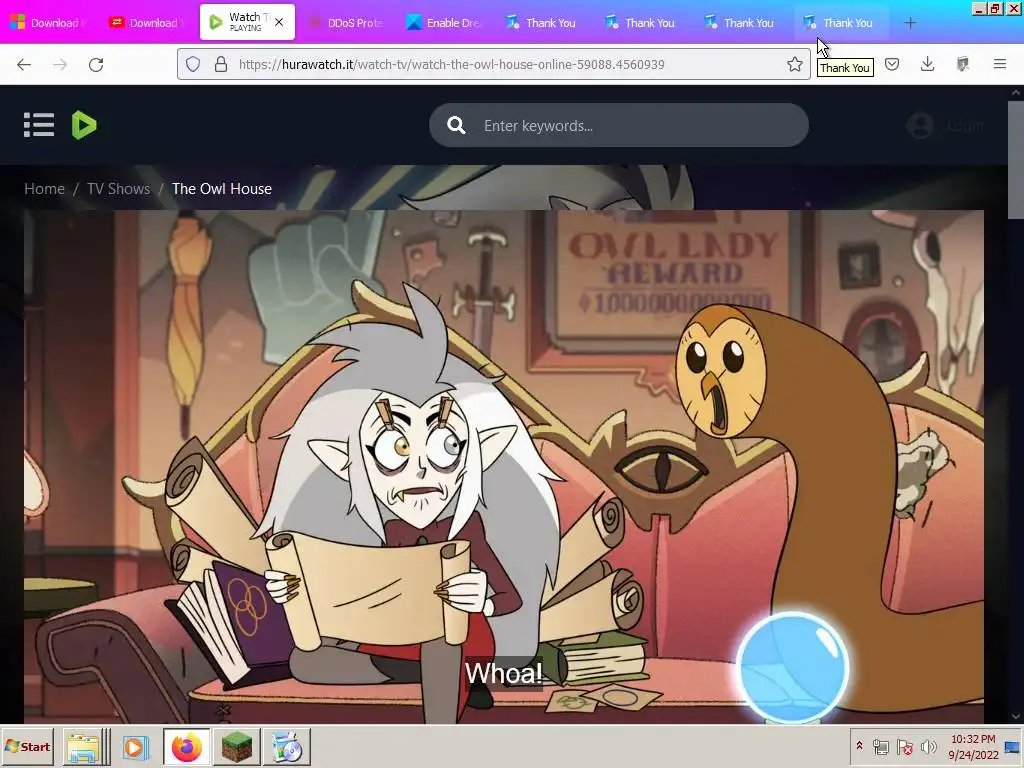Click the extension icon beside downloads

(x=963, y=64)
